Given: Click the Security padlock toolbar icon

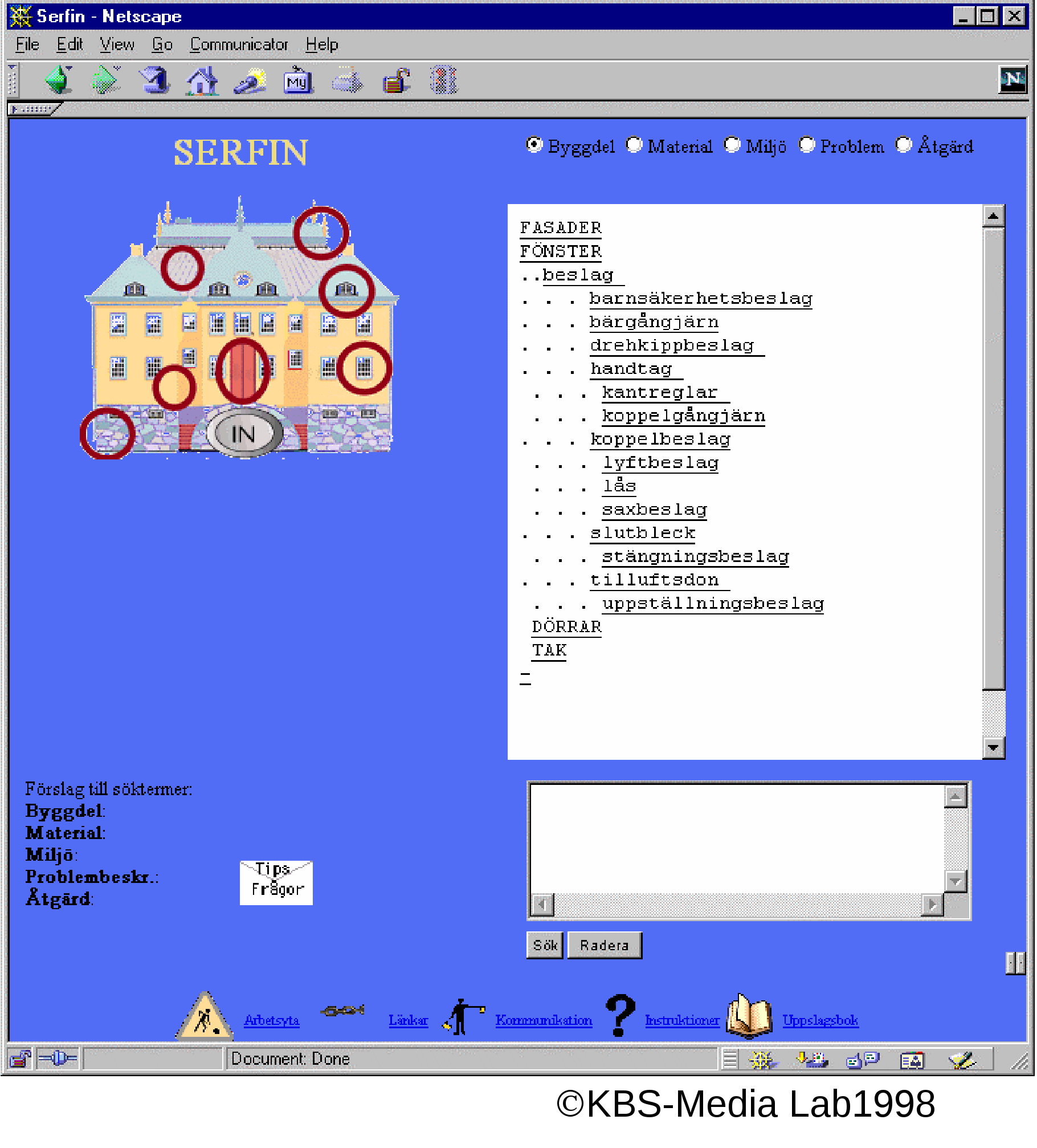Looking at the screenshot, I should [x=396, y=80].
